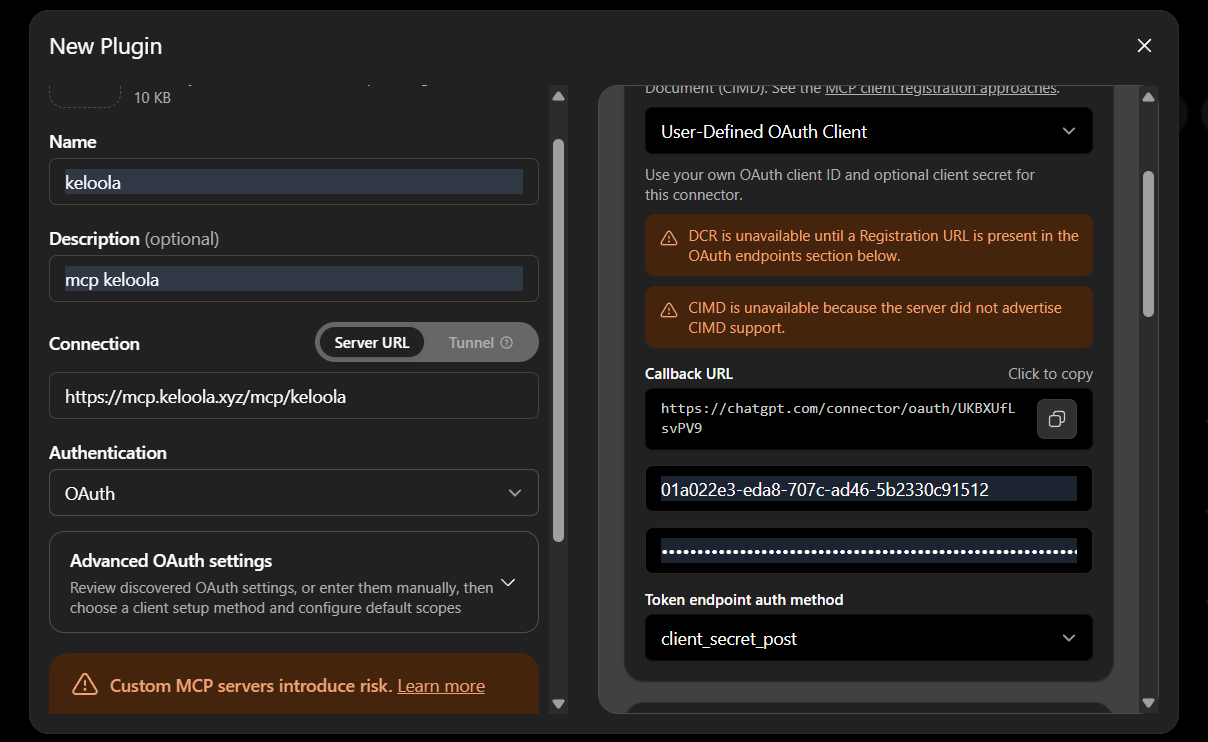The height and width of the screenshot is (742, 1208).
Task: Close the New Plugin dialog
Action: (1144, 46)
